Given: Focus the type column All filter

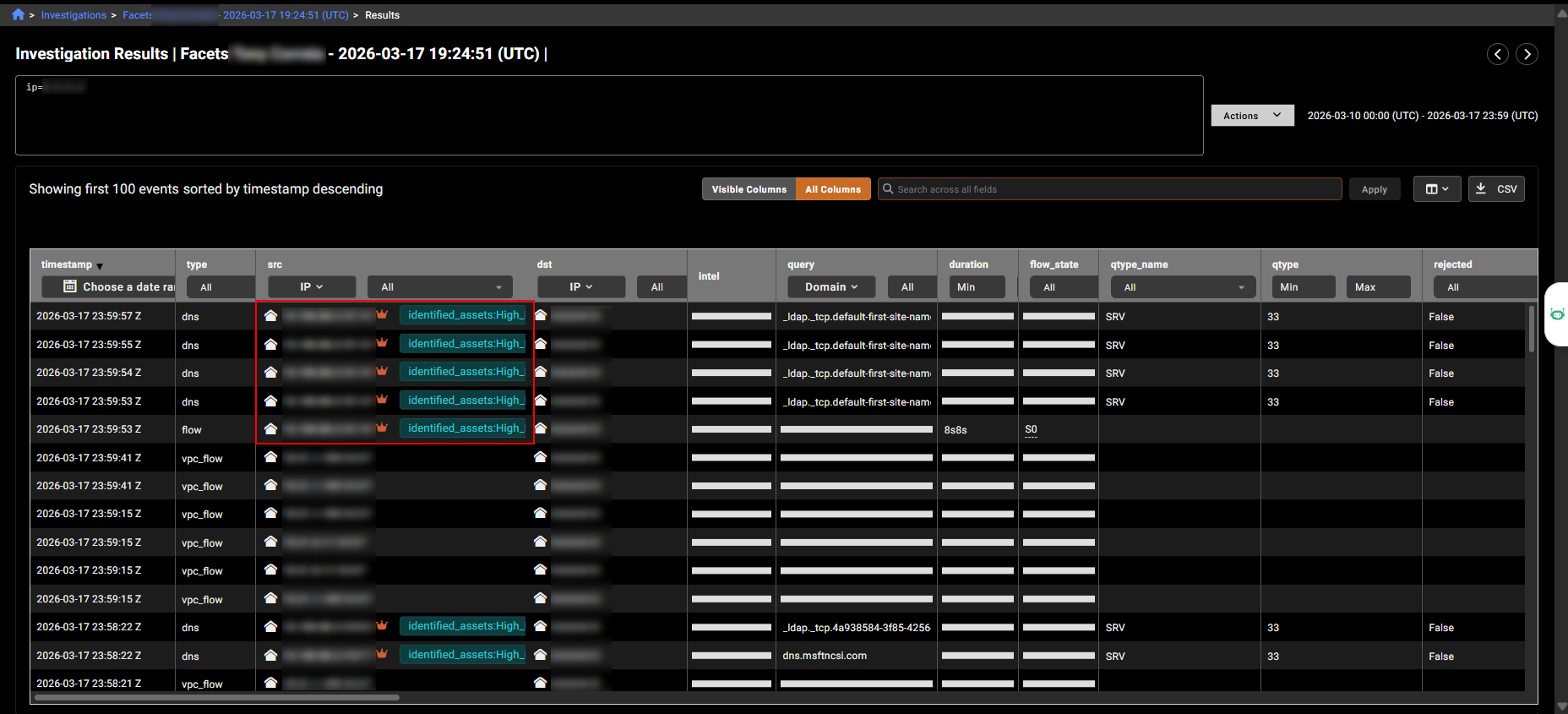Looking at the screenshot, I should coord(220,287).
